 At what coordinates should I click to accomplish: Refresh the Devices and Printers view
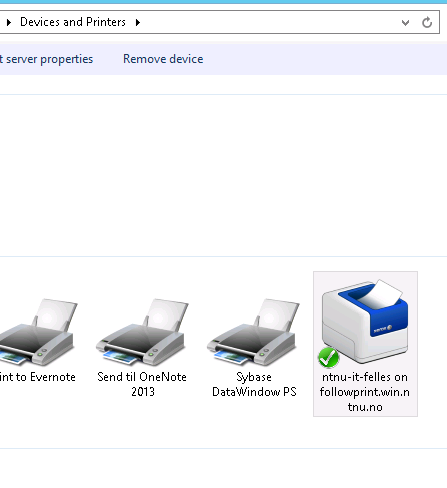427,22
